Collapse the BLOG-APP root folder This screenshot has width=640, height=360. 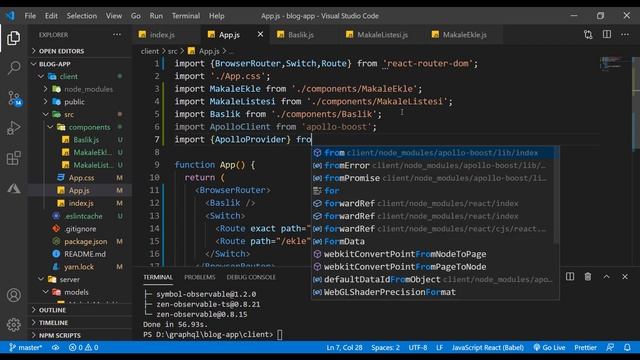click(x=80, y=64)
